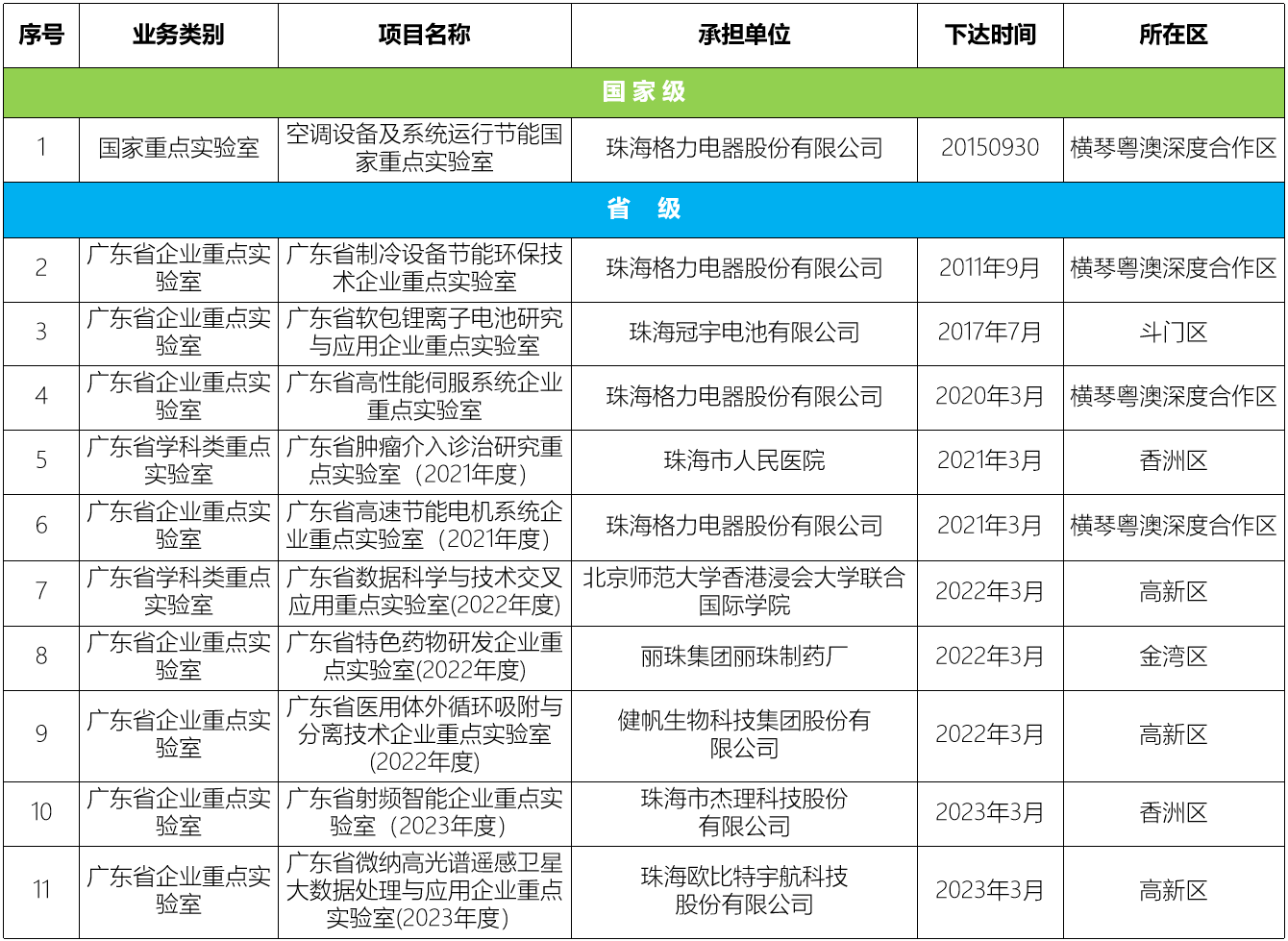Click the 珠海冠宇电池有限公司 cell
The height and width of the screenshot is (941, 1288).
click(x=744, y=334)
